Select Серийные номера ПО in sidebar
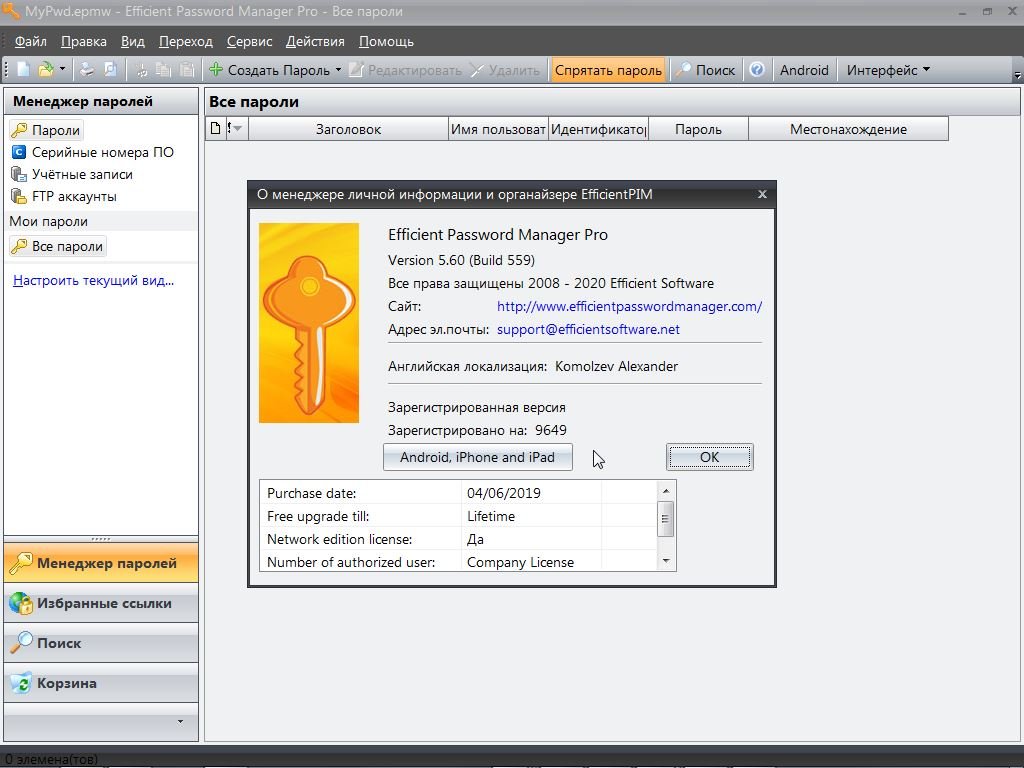 click(93, 152)
